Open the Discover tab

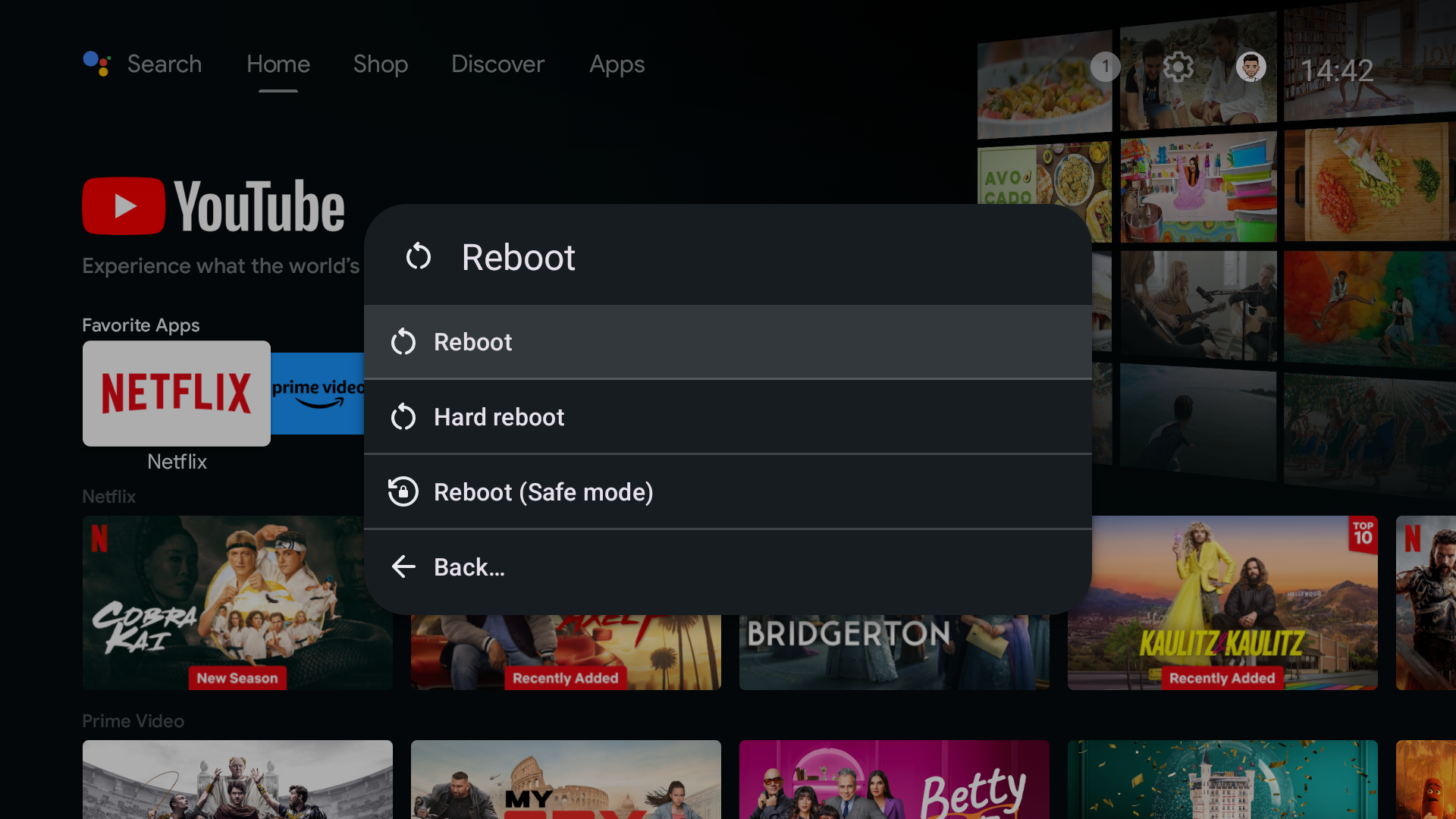tap(497, 64)
